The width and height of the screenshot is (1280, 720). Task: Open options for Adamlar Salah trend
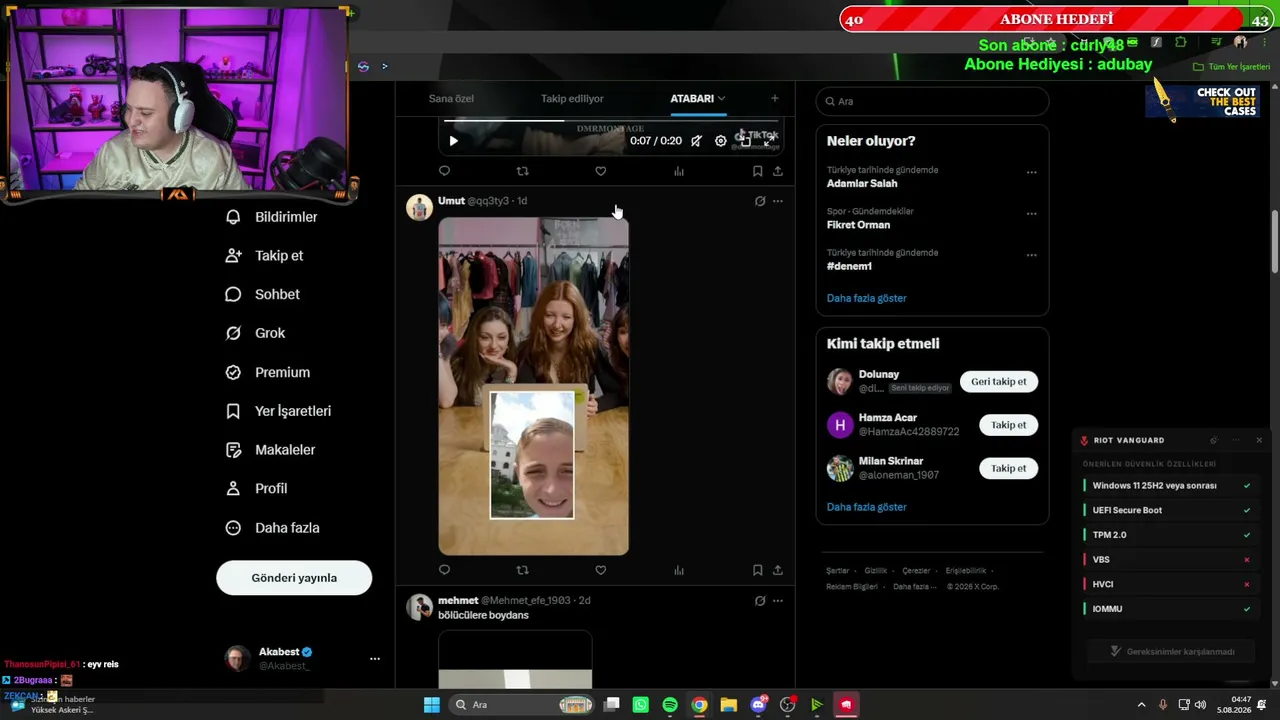pyautogui.click(x=1031, y=173)
